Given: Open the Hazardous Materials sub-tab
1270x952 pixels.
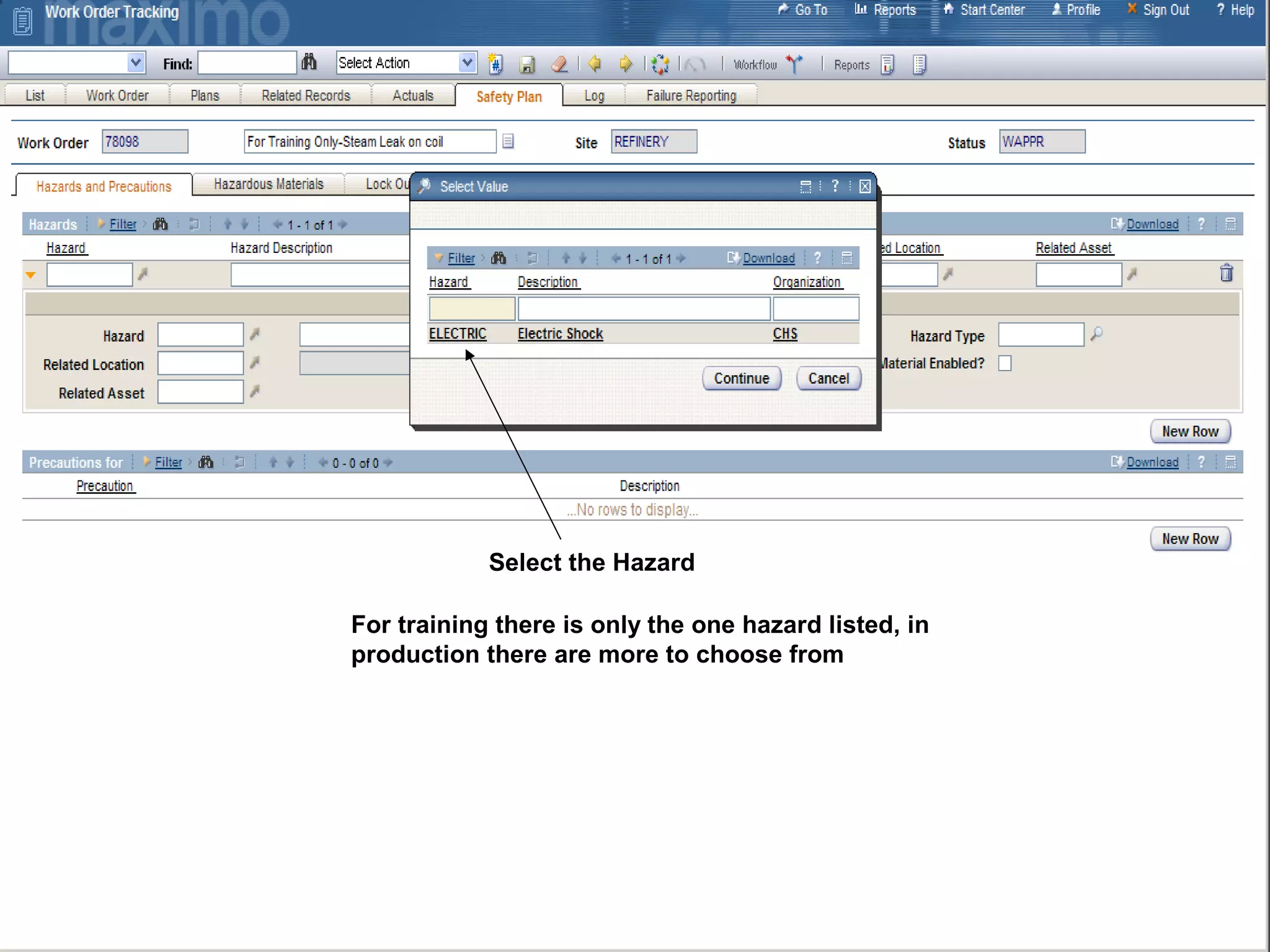Looking at the screenshot, I should click(269, 185).
